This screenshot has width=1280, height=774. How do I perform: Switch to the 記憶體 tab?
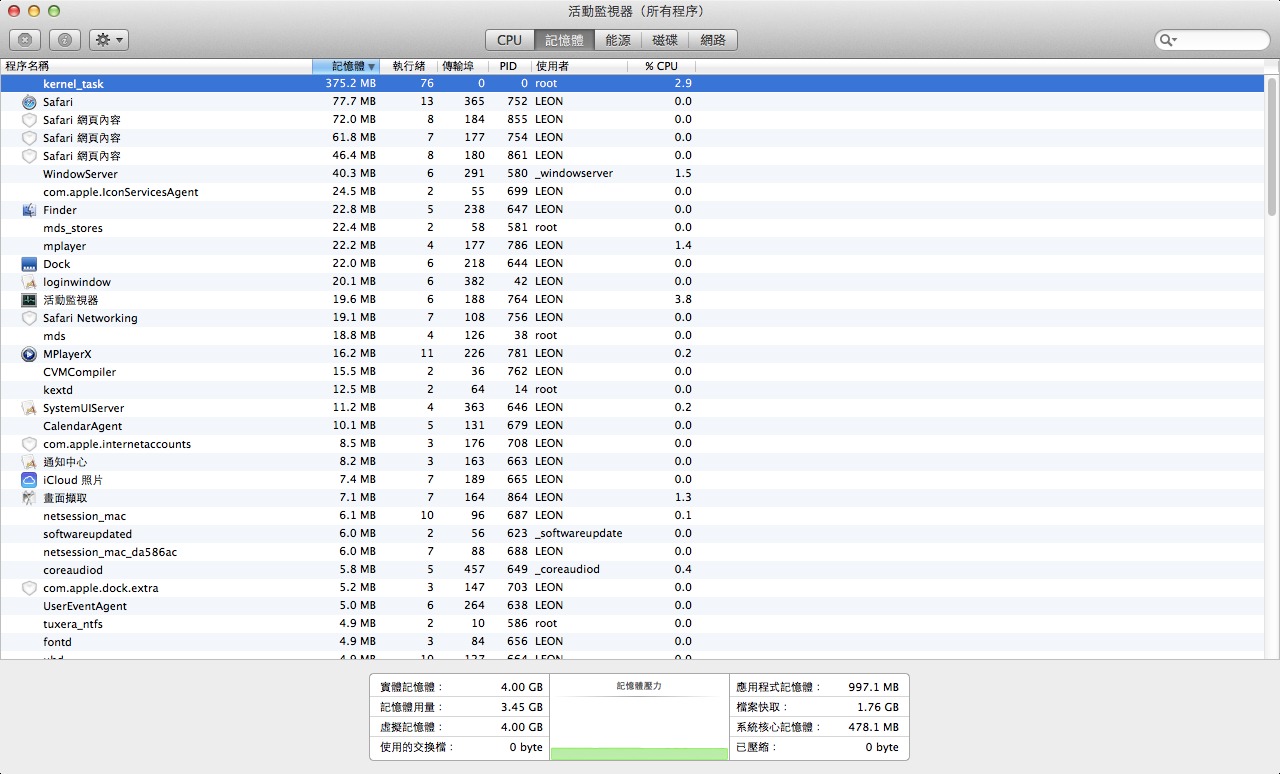(564, 40)
